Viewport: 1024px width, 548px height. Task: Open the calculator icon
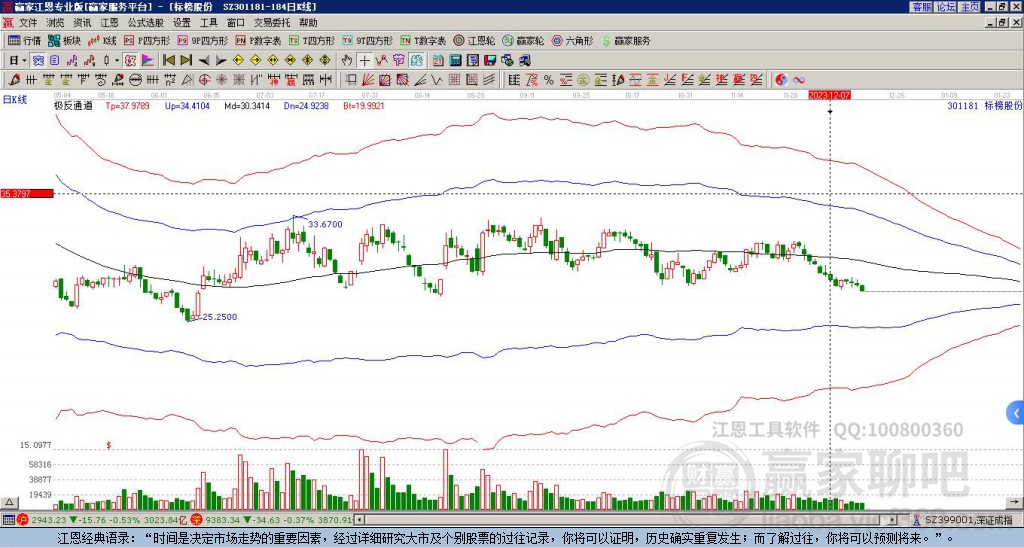[456, 61]
